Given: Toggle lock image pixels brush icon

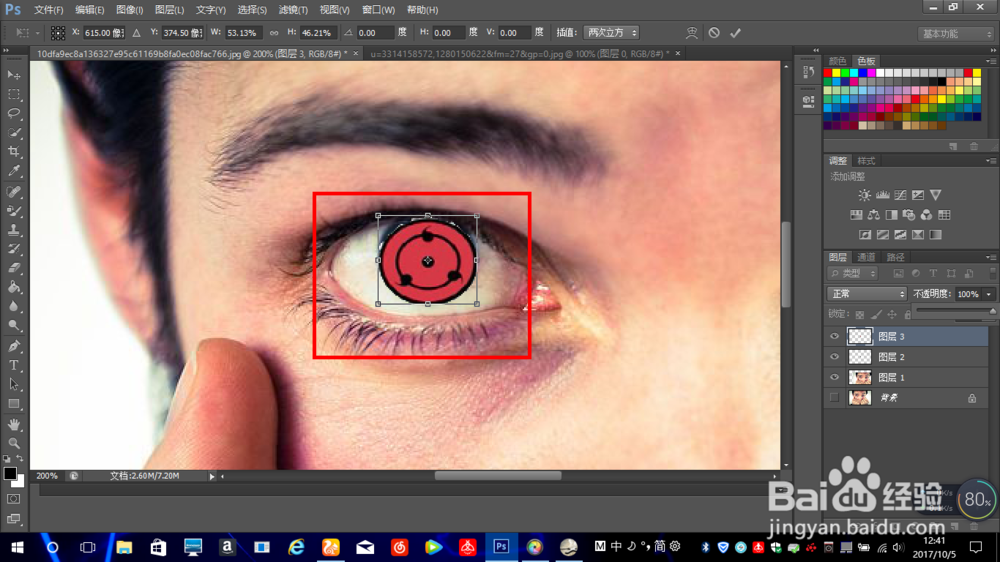Looking at the screenshot, I should click(876, 314).
